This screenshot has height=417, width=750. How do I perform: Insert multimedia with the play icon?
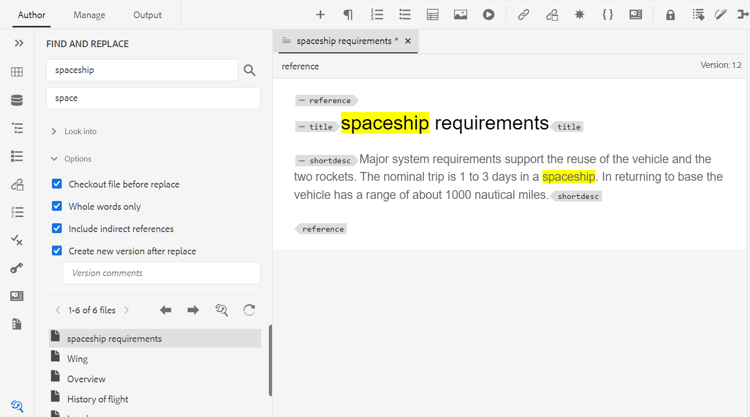(488, 15)
